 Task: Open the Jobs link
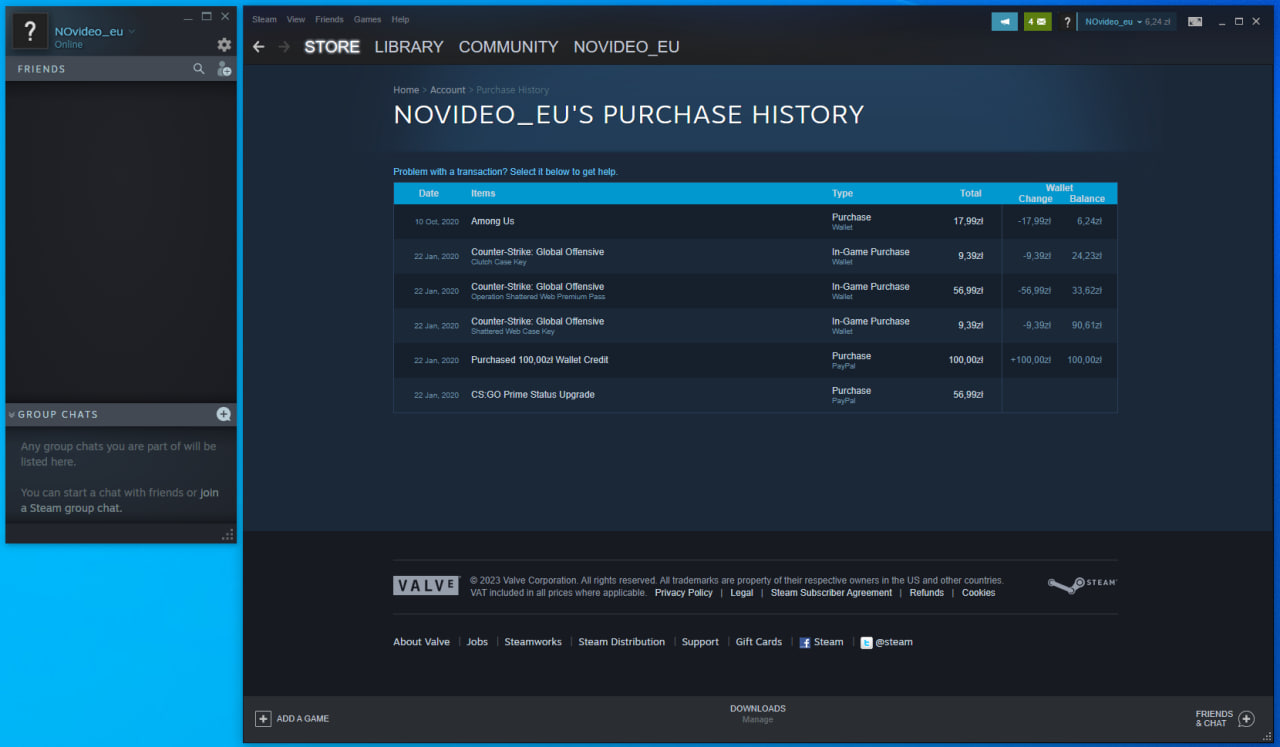(477, 642)
